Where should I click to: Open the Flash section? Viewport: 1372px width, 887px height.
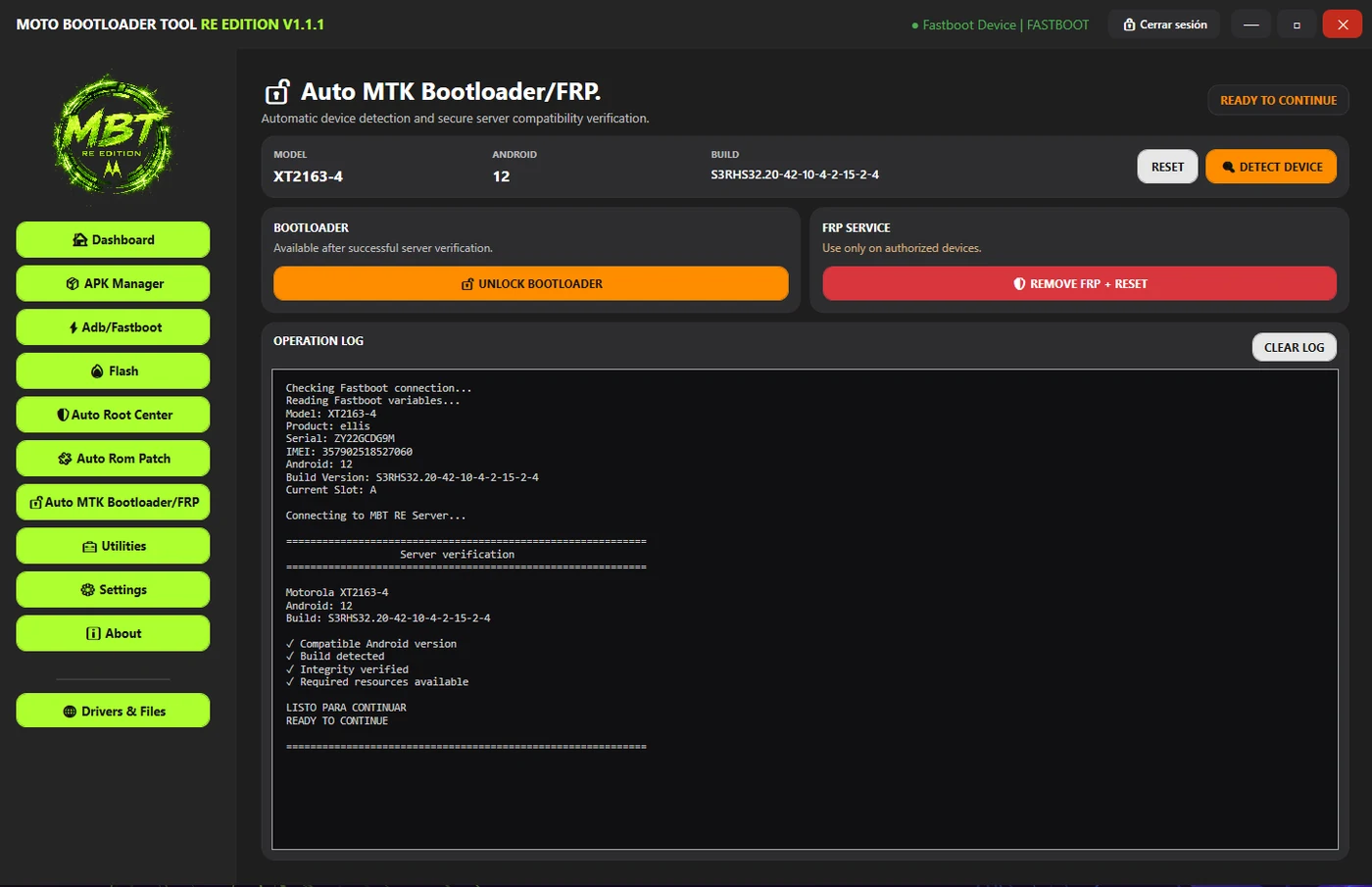pos(113,370)
